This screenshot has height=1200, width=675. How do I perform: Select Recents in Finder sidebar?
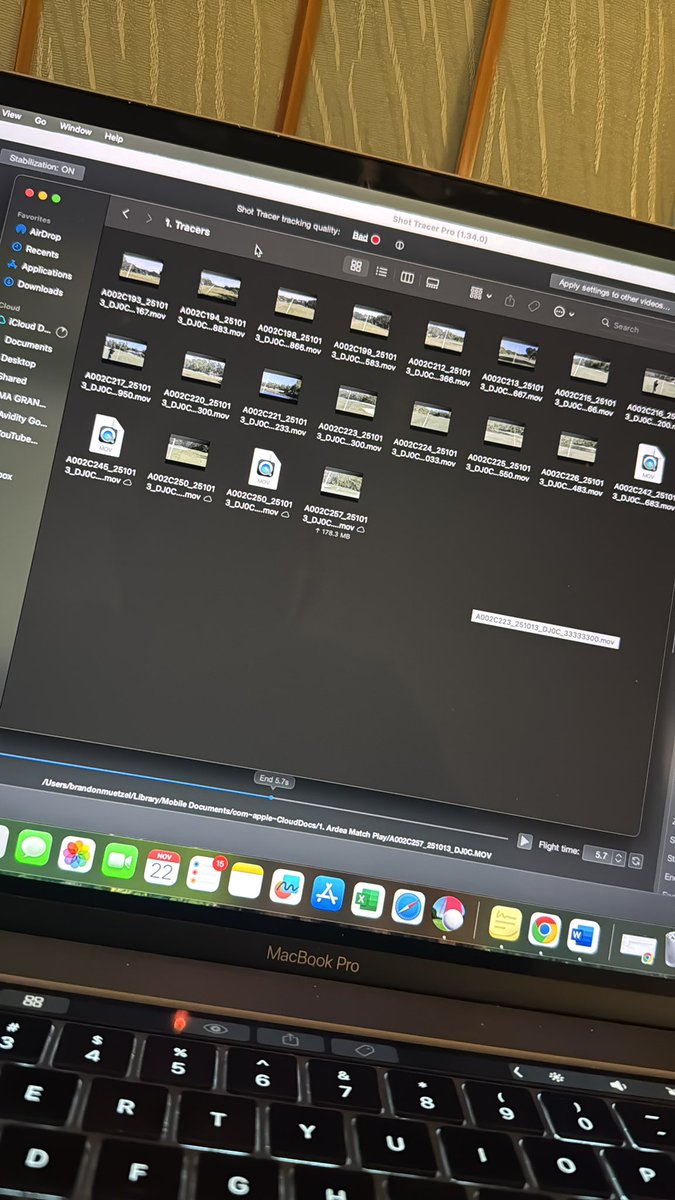pos(35,252)
